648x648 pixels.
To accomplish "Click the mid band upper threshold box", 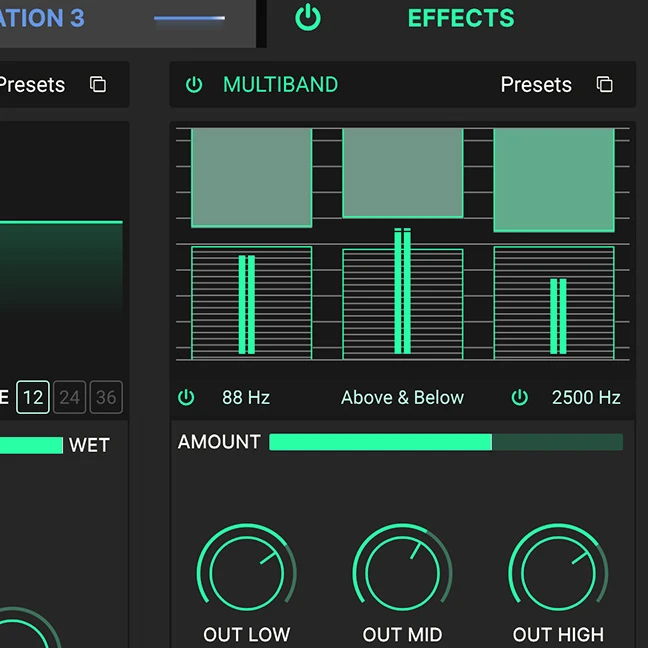I will [x=403, y=173].
